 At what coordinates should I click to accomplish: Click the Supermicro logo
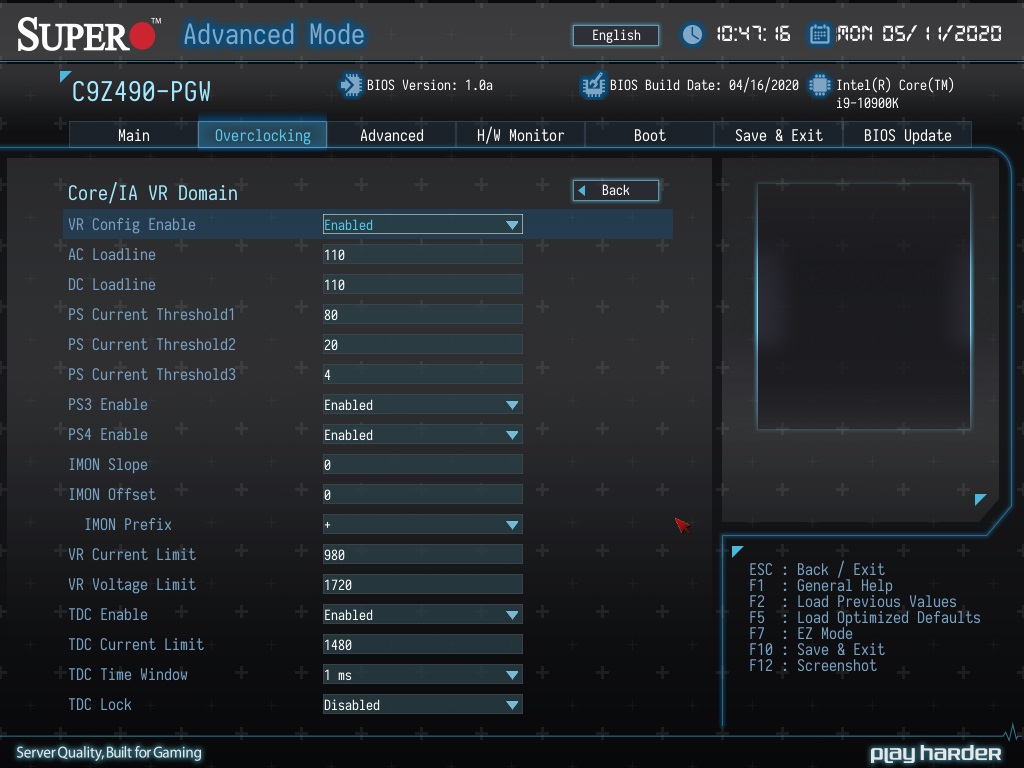click(x=88, y=35)
